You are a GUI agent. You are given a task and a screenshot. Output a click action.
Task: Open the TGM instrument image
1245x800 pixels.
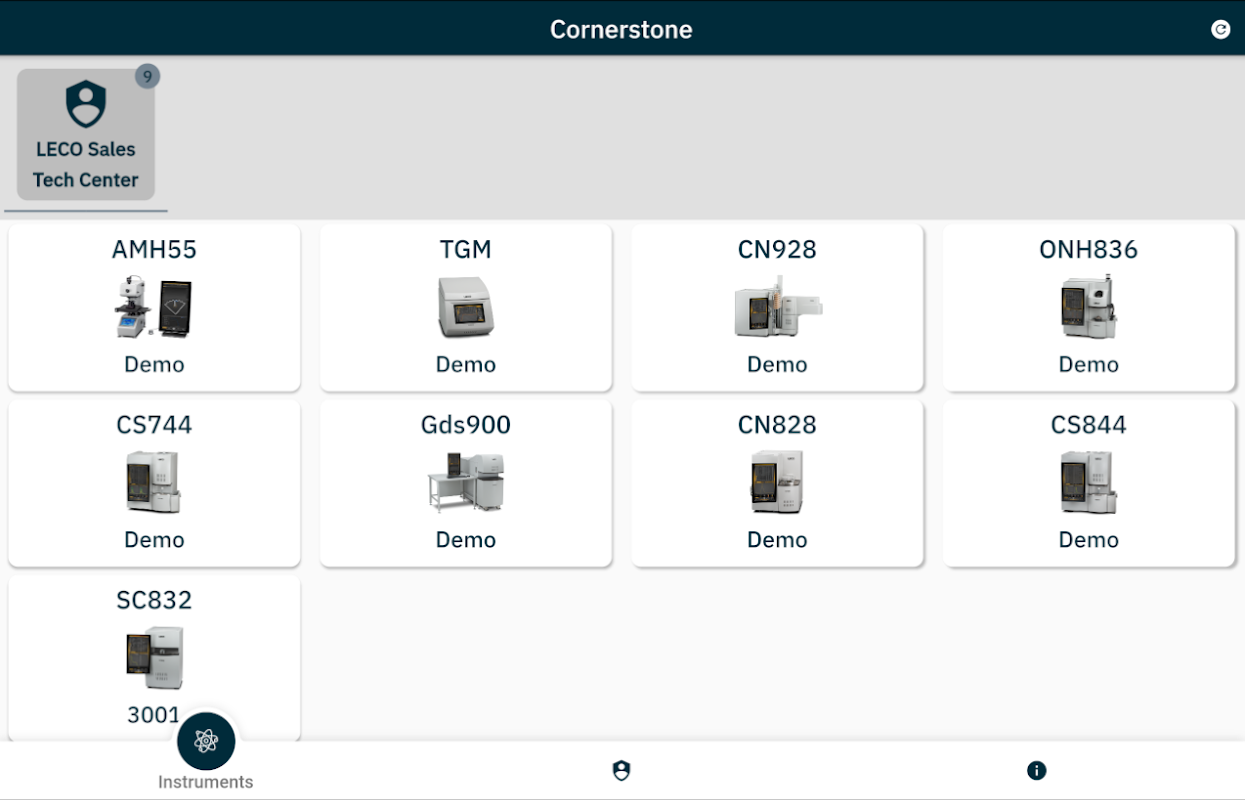[x=466, y=307]
